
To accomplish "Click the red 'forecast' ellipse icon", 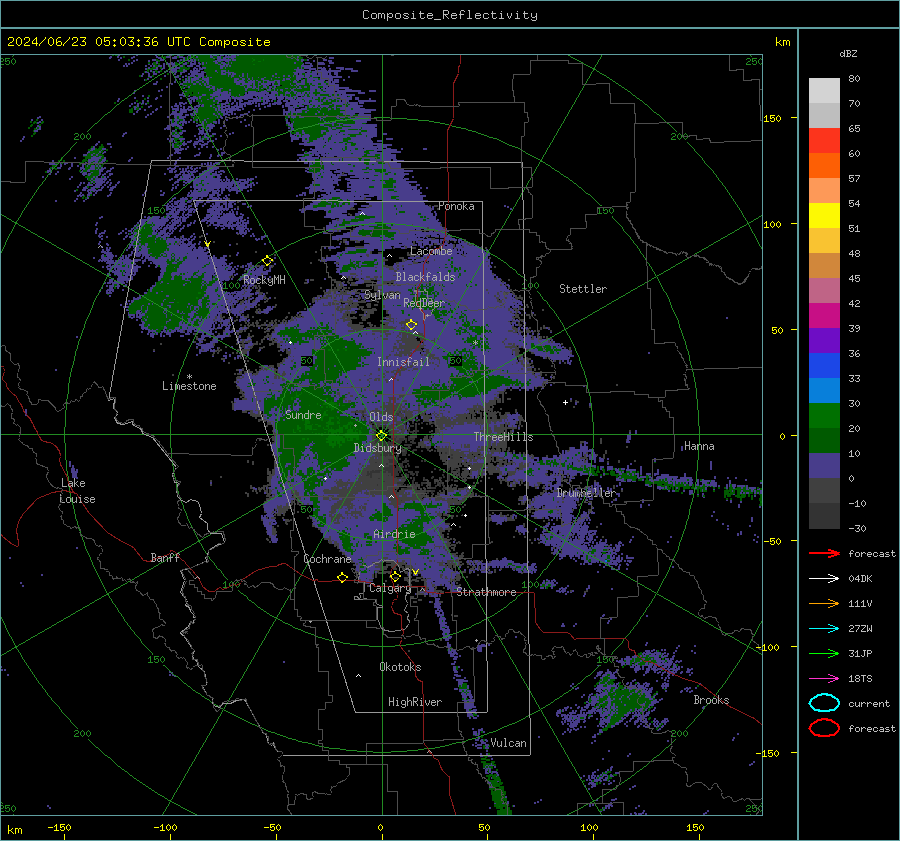I will click(824, 728).
